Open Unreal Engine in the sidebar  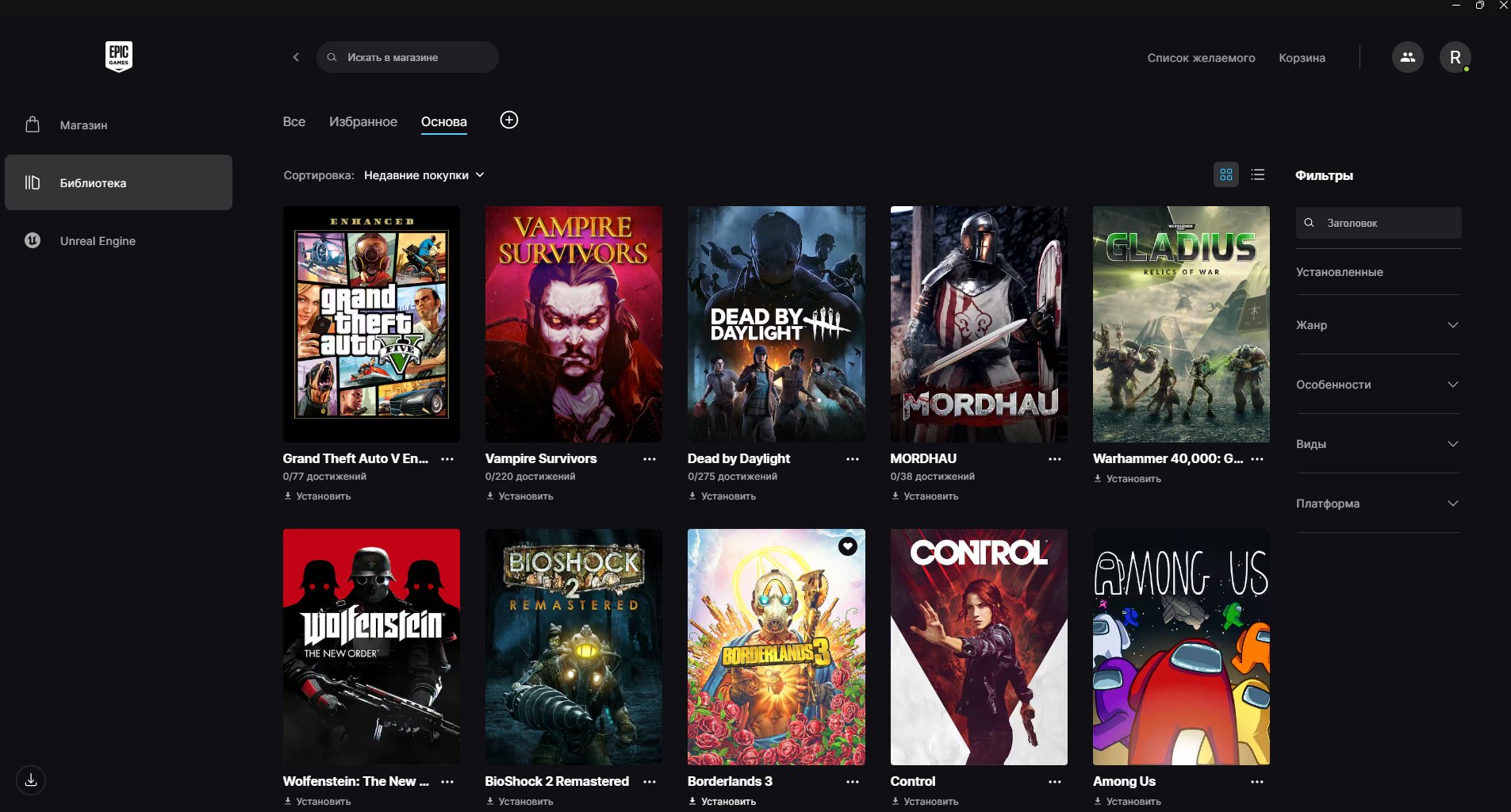119,240
